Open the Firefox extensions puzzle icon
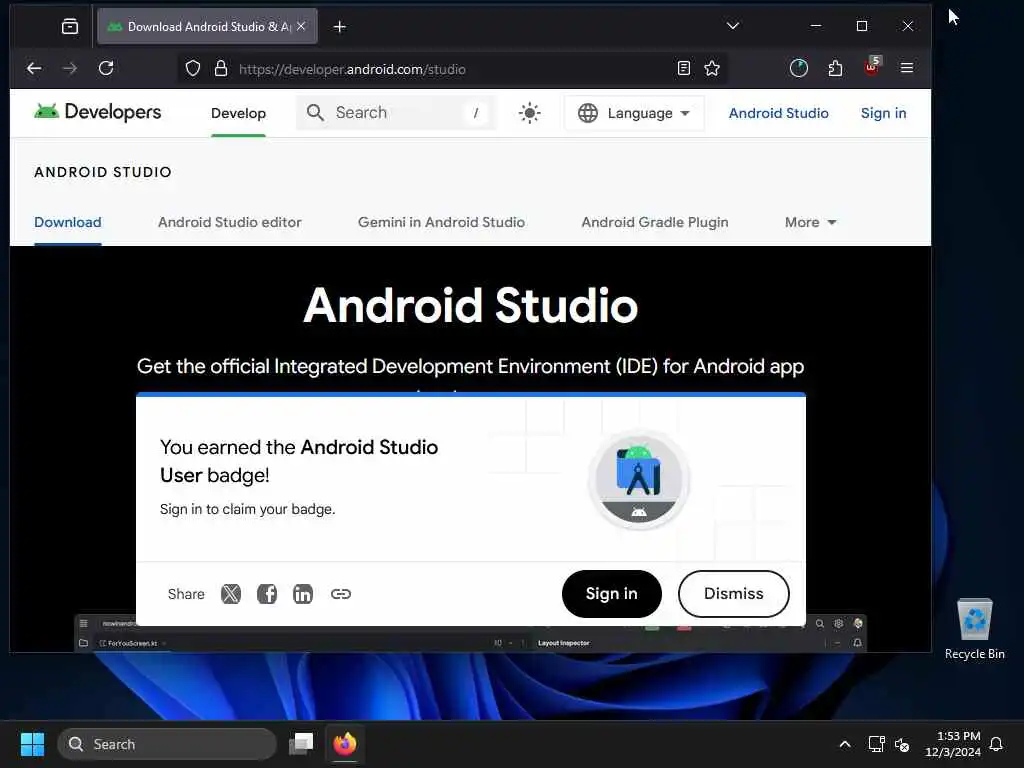The height and width of the screenshot is (768, 1024). point(835,68)
